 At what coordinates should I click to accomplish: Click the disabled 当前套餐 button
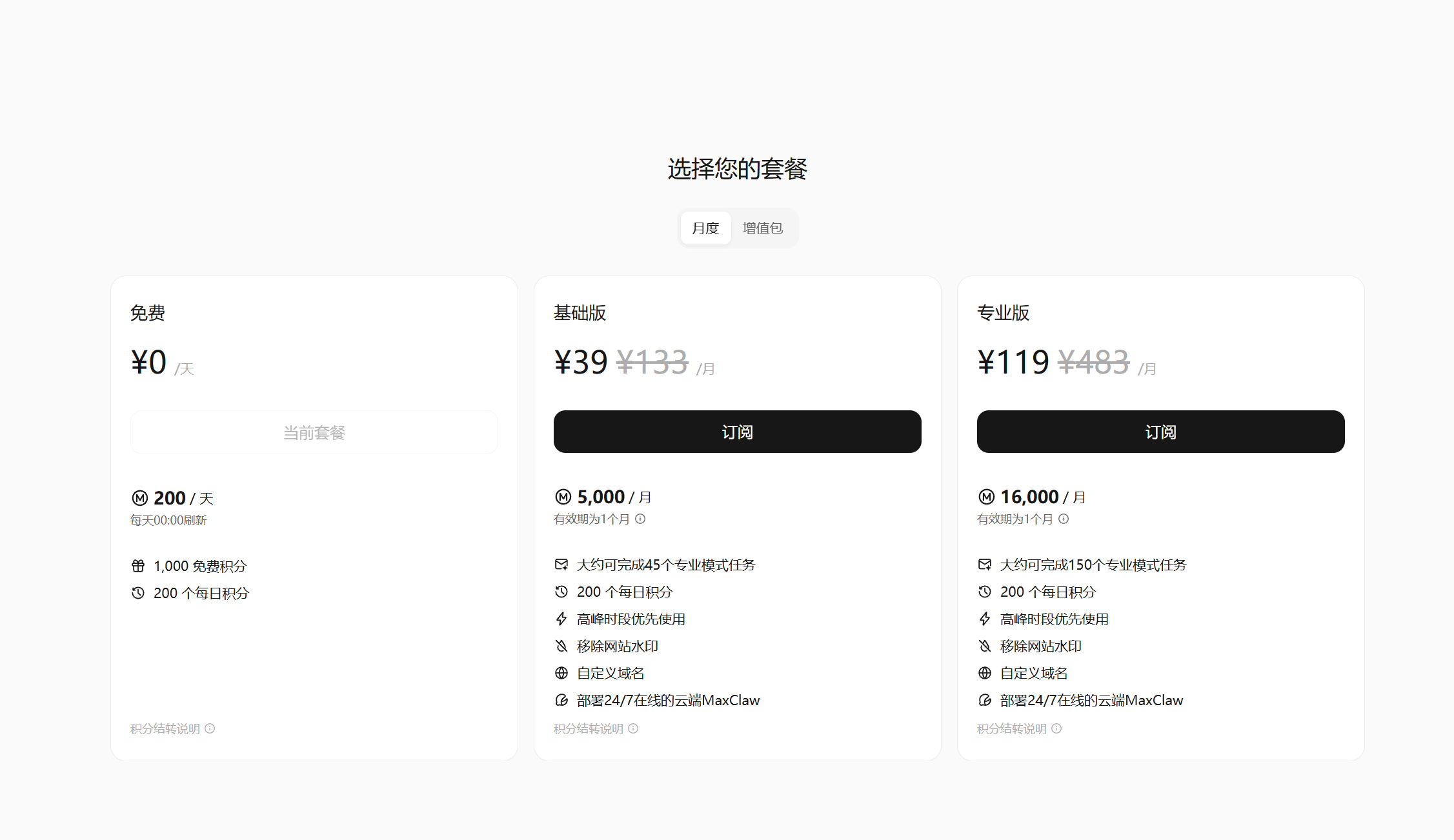point(314,432)
